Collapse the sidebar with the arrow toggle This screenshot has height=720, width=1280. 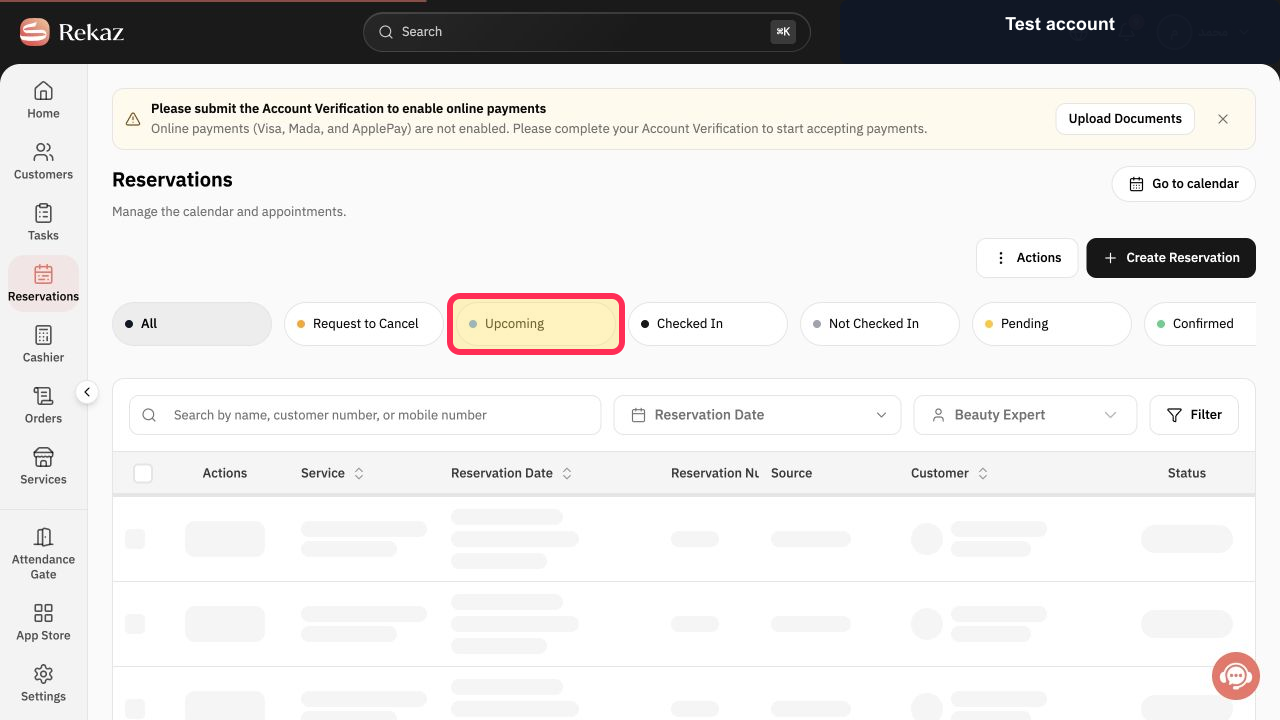[87, 392]
